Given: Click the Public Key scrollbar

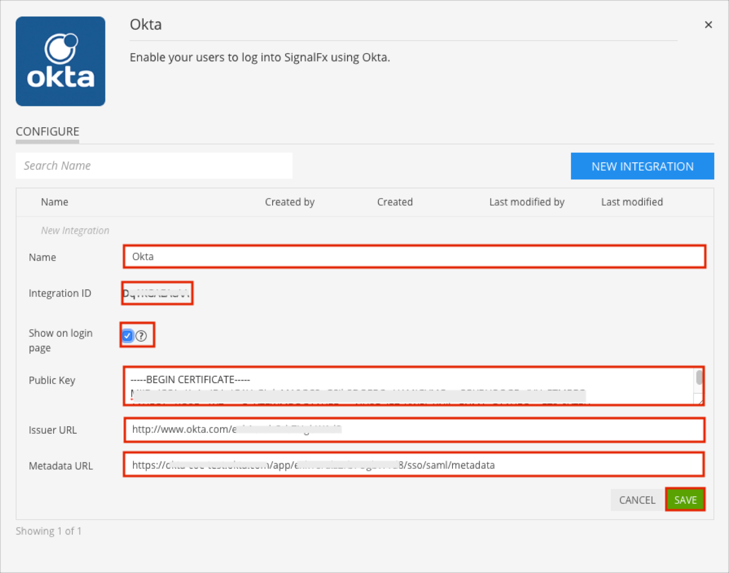Looking at the screenshot, I should 699,381.
